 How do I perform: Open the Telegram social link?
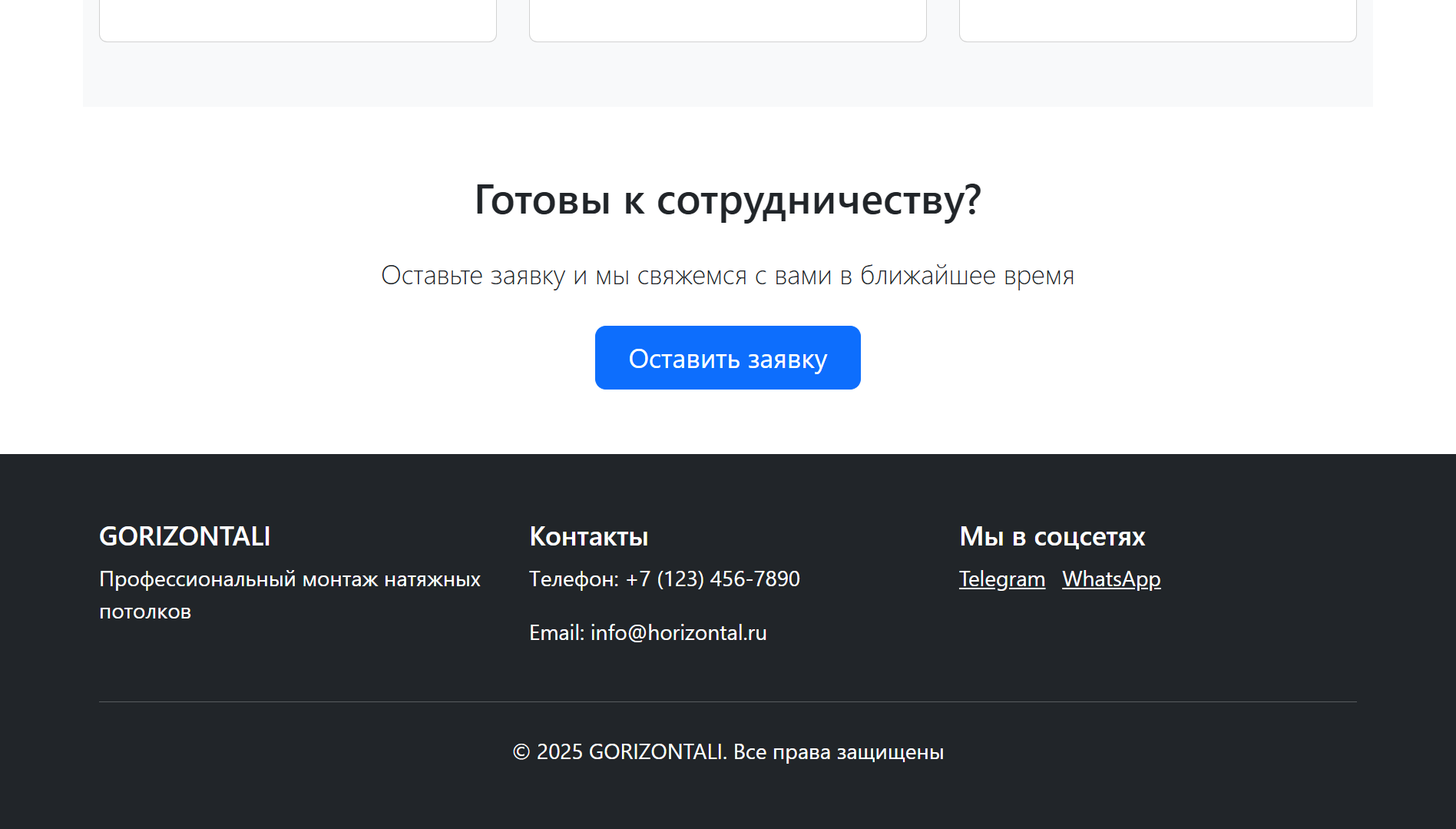coord(1001,579)
